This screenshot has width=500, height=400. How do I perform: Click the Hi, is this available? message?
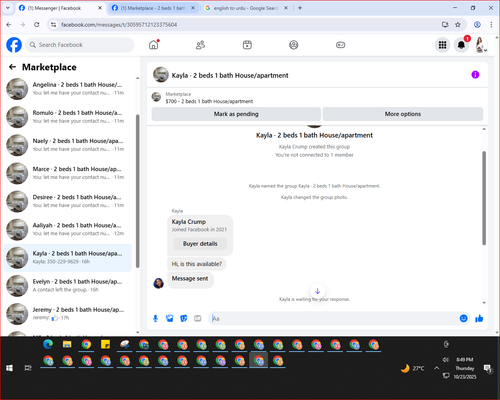(x=197, y=264)
